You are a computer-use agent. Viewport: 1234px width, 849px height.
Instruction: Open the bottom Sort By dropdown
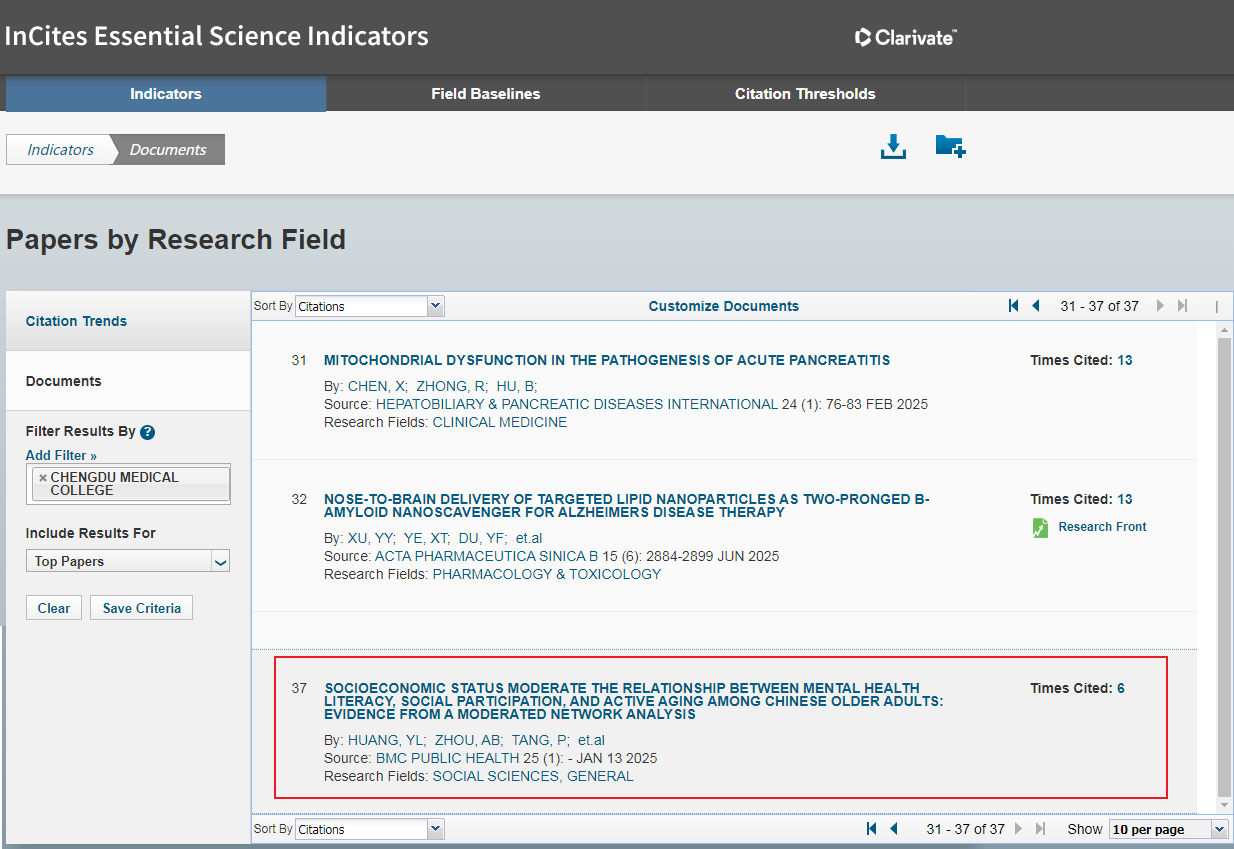click(x=369, y=829)
